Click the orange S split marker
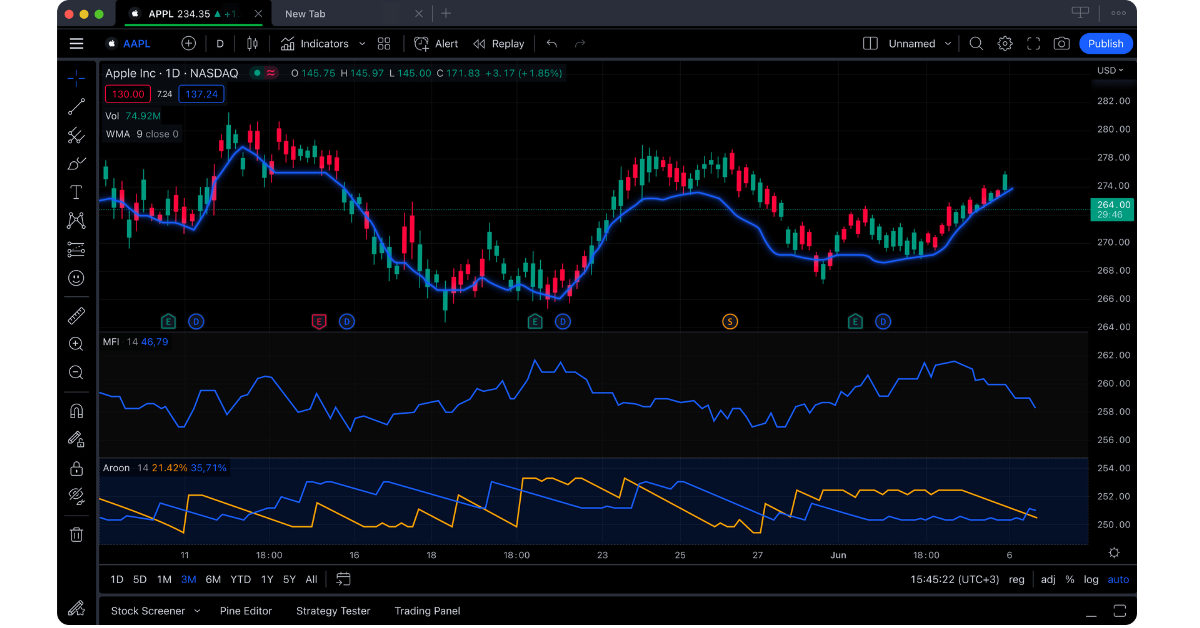This screenshot has height=628, width=1200. 730,321
